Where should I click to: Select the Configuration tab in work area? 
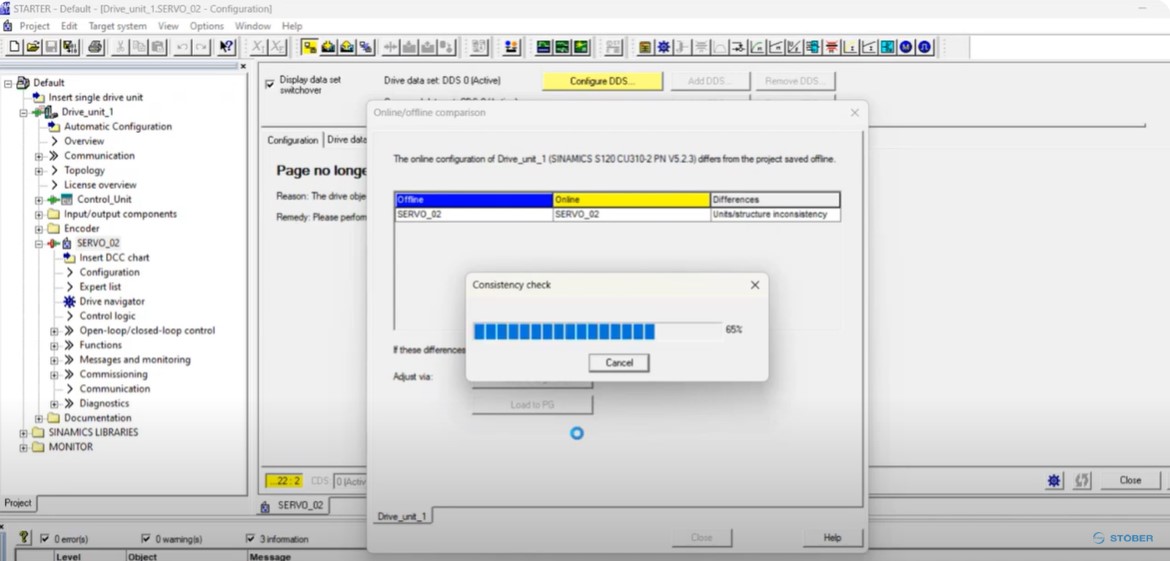[292, 140]
